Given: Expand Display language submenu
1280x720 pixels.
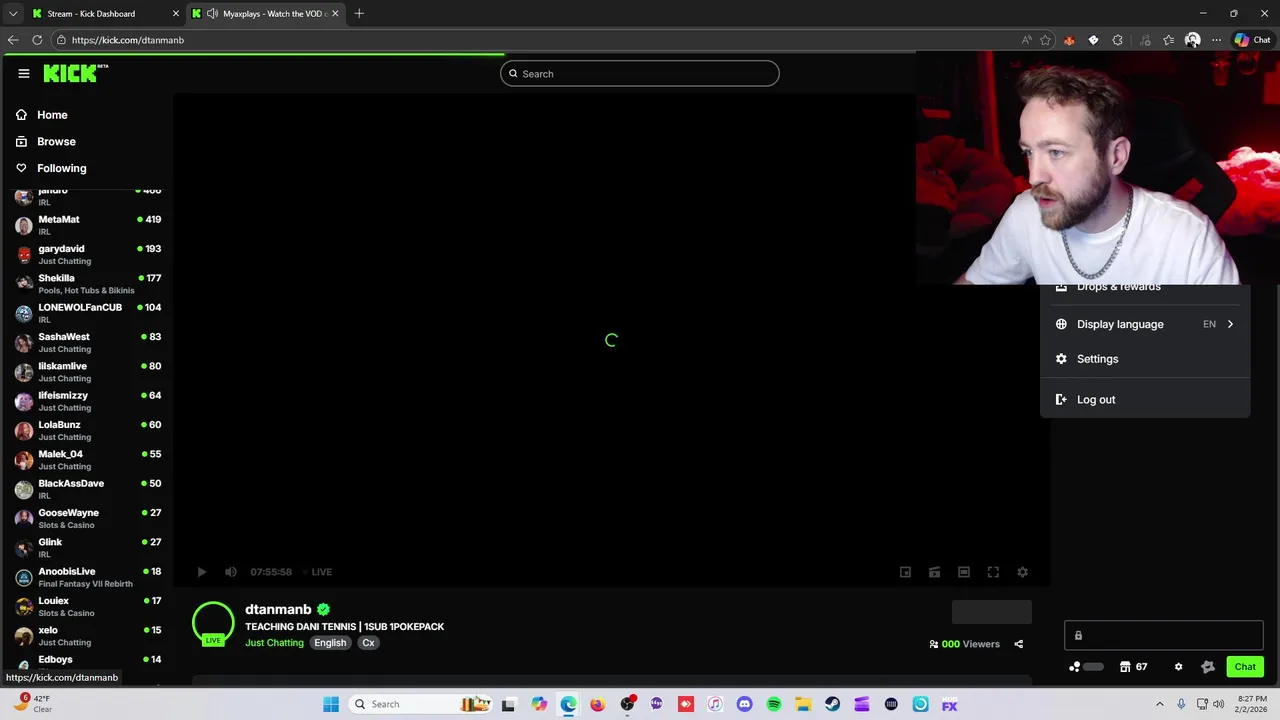Looking at the screenshot, I should point(1145,324).
